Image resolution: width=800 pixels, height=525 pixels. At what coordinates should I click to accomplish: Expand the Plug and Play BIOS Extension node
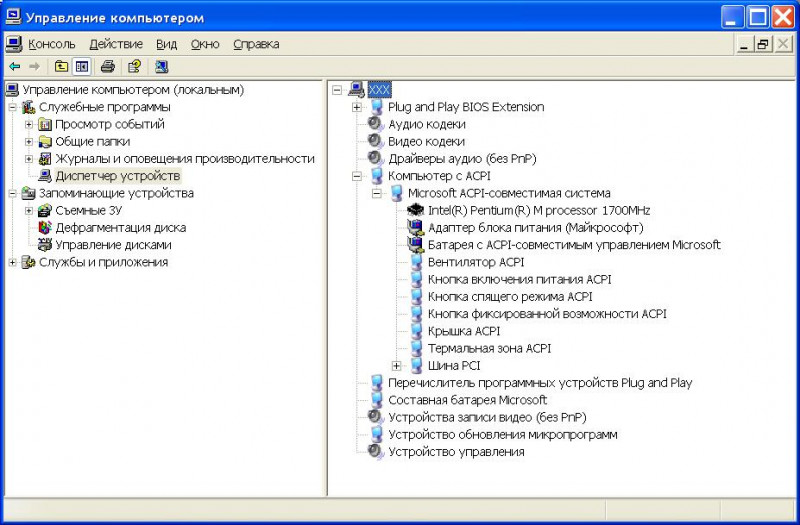tap(357, 107)
